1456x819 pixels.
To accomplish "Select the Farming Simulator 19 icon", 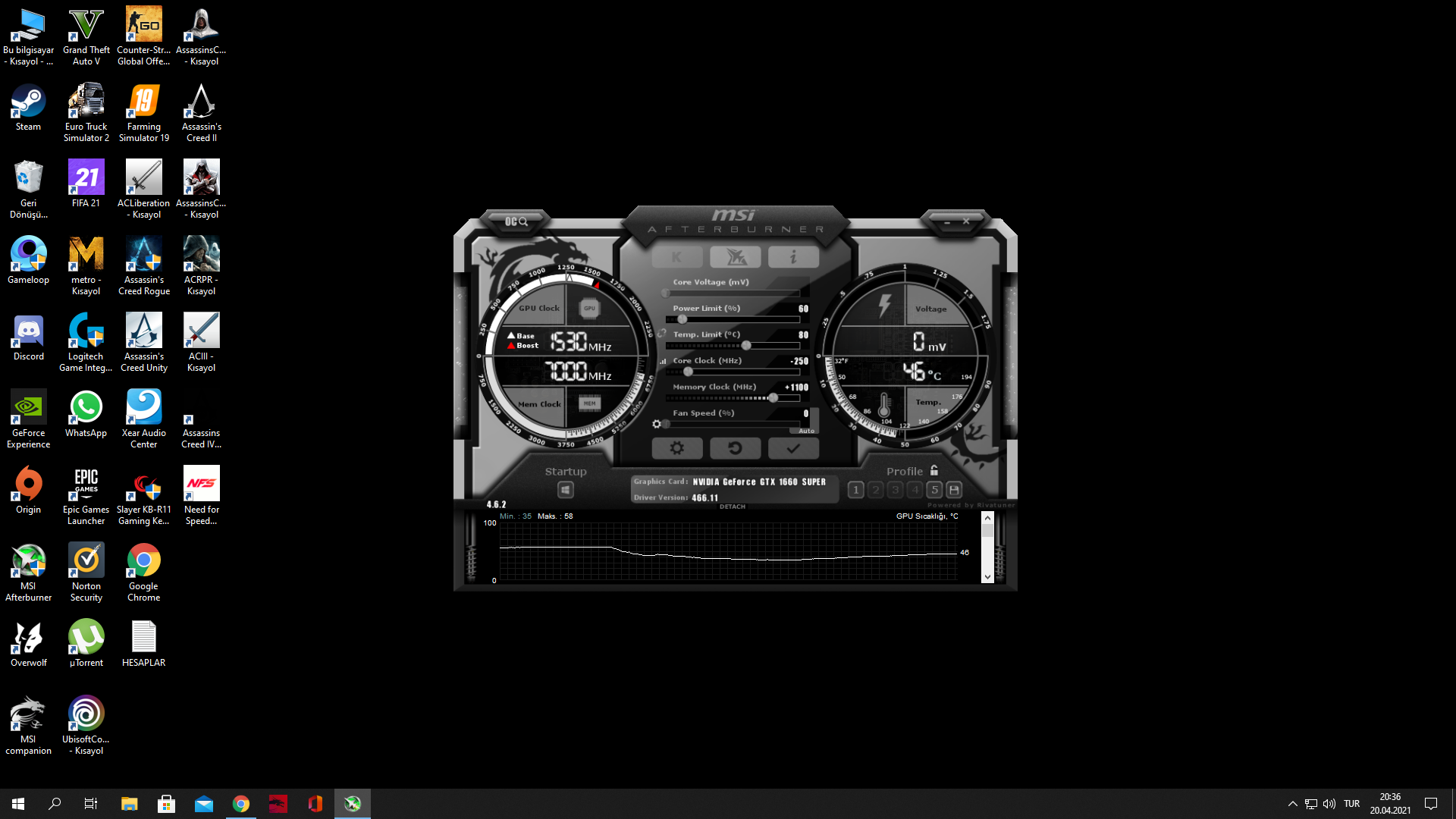I will (x=143, y=113).
